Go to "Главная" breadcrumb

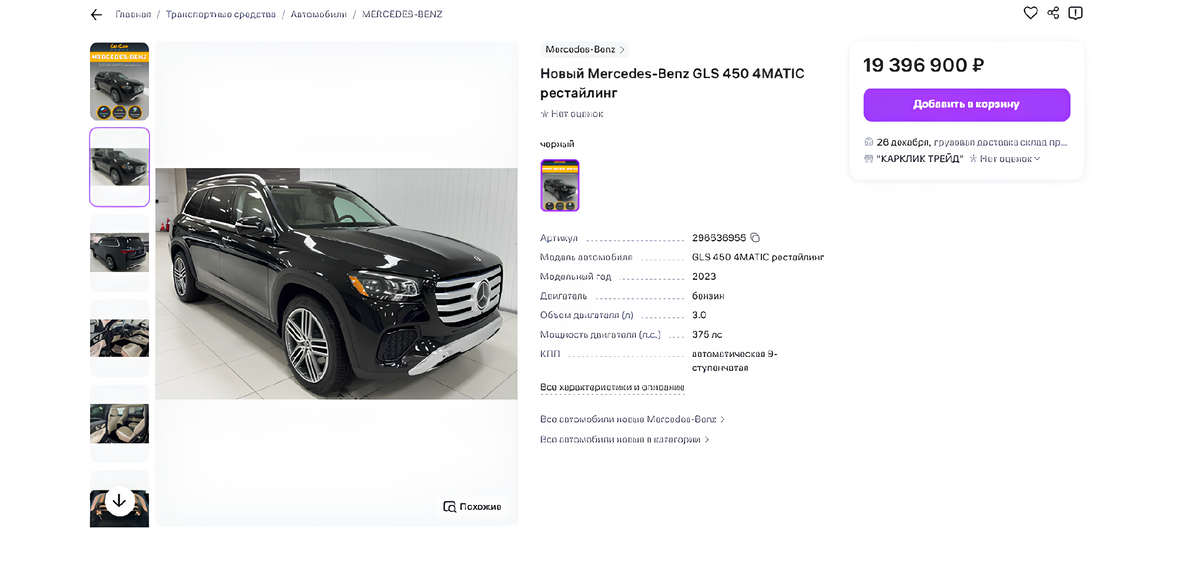(x=133, y=15)
